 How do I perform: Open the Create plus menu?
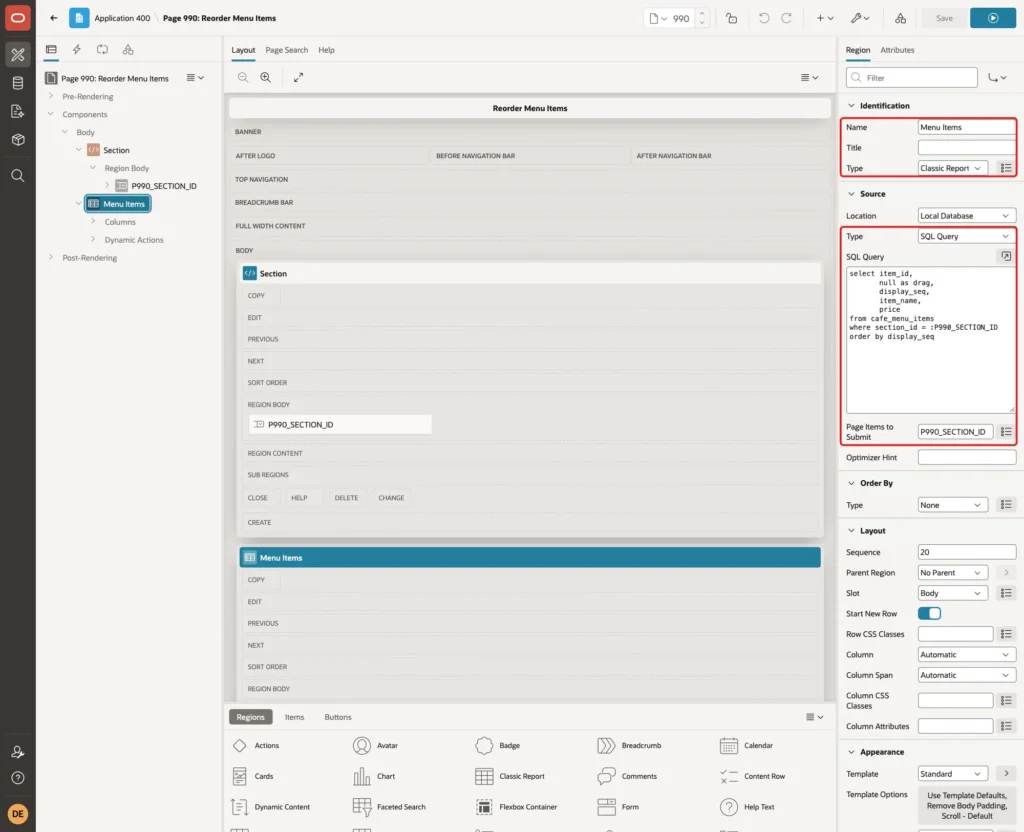pyautogui.click(x=825, y=18)
